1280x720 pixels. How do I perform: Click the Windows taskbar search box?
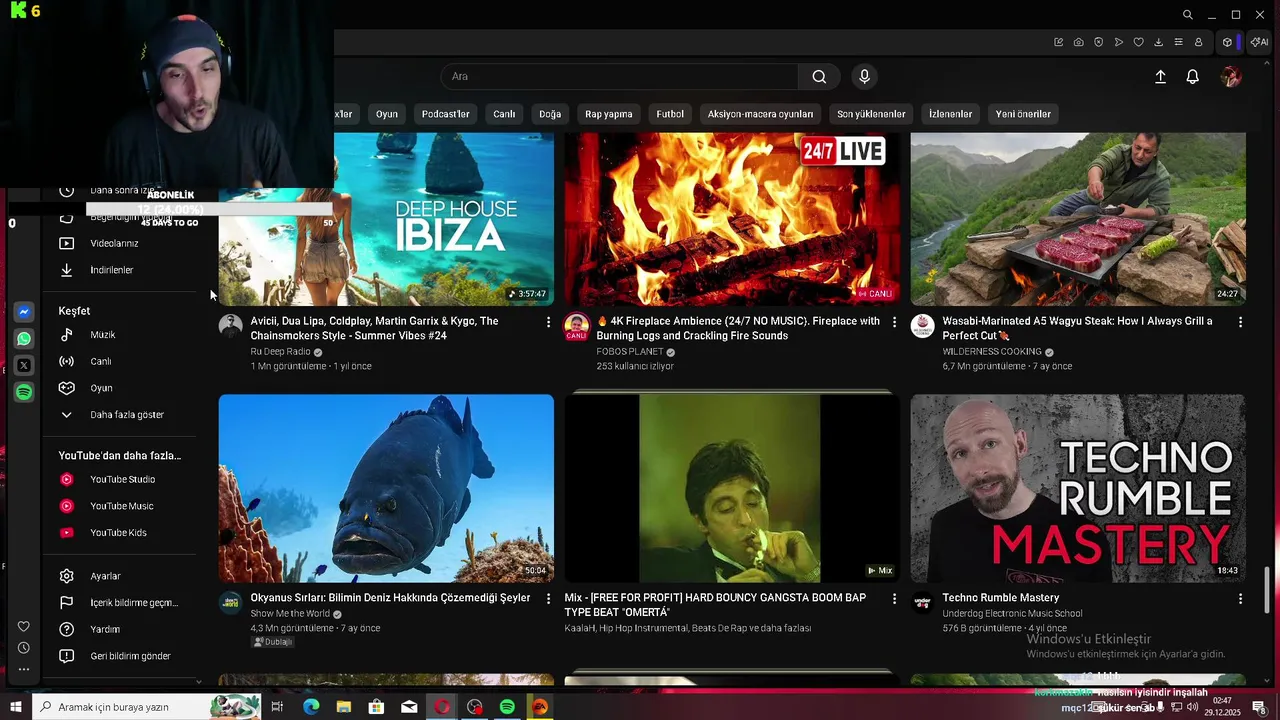[146, 707]
